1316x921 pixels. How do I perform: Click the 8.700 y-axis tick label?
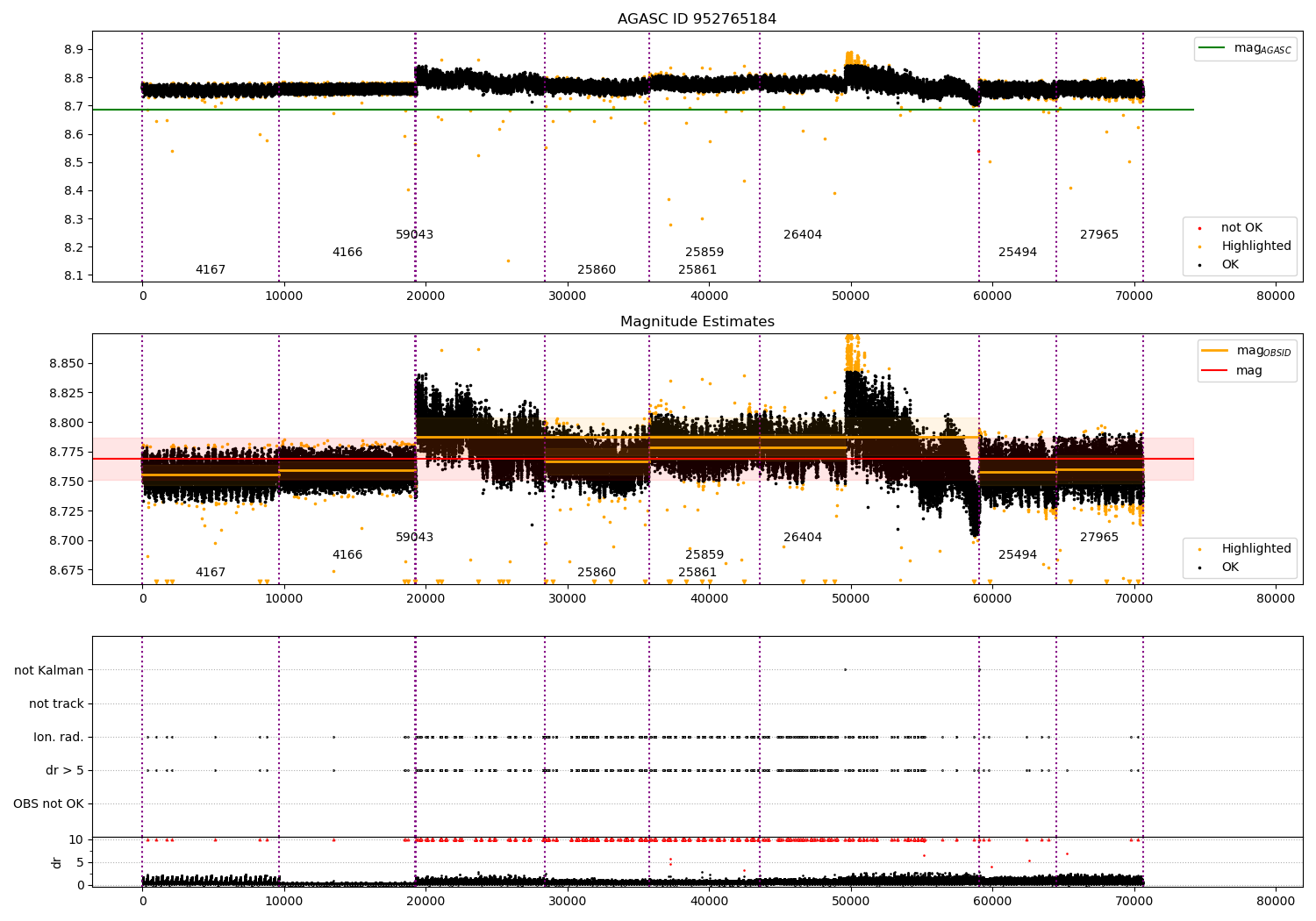(67, 541)
